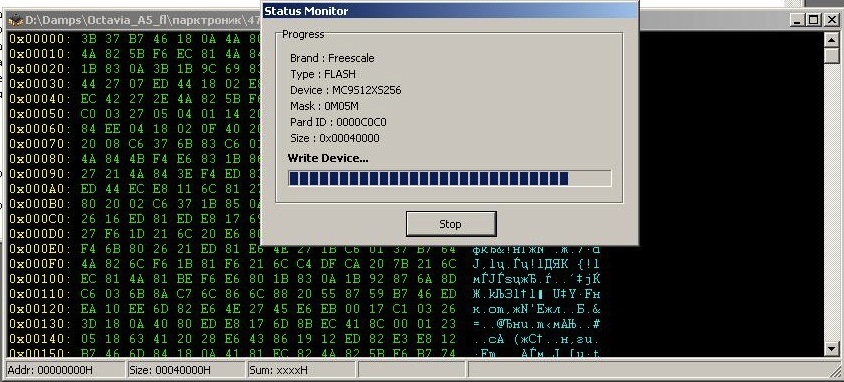Click the address 0x00070 row label
844x382 pixels.
[40, 144]
